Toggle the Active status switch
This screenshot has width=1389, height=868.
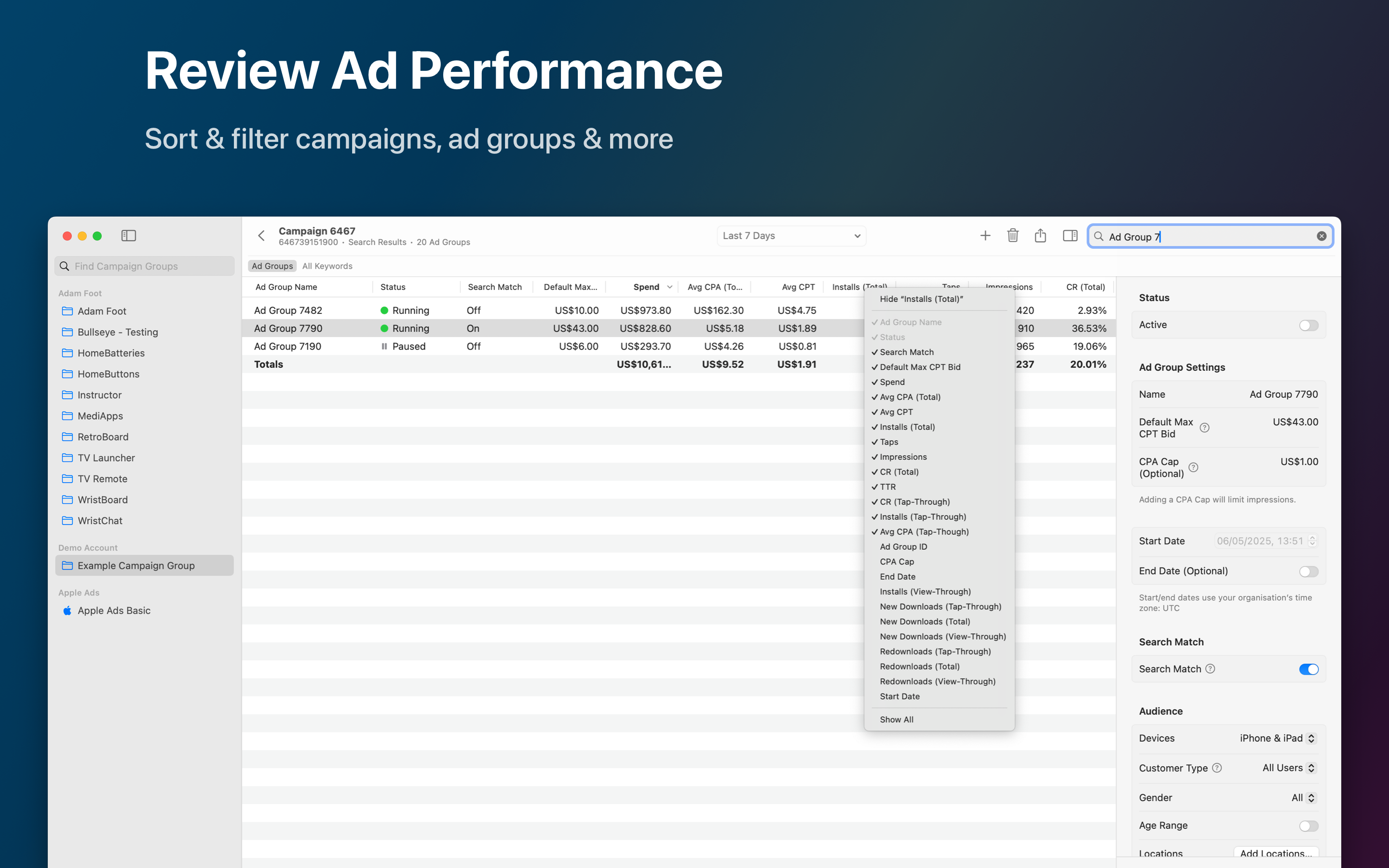[1308, 325]
